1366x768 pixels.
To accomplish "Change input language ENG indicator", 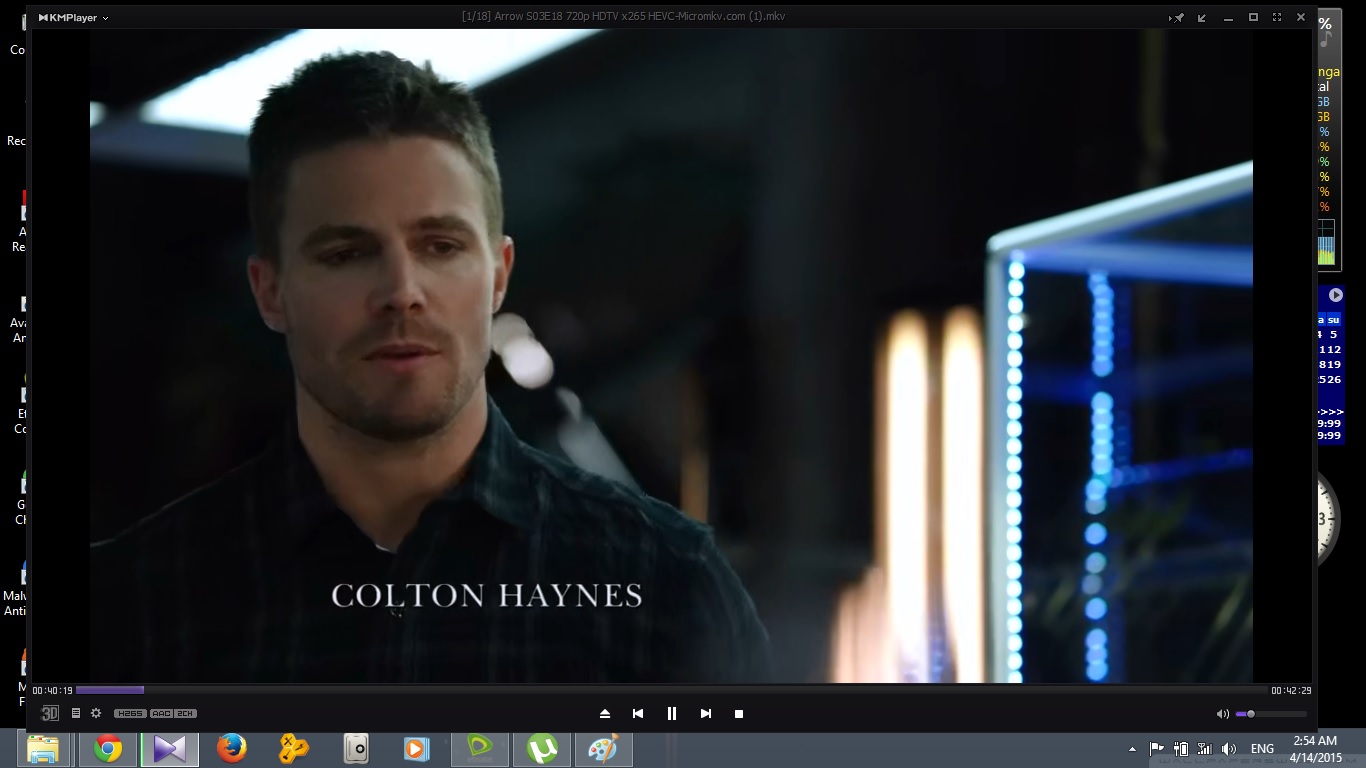I will [1262, 749].
